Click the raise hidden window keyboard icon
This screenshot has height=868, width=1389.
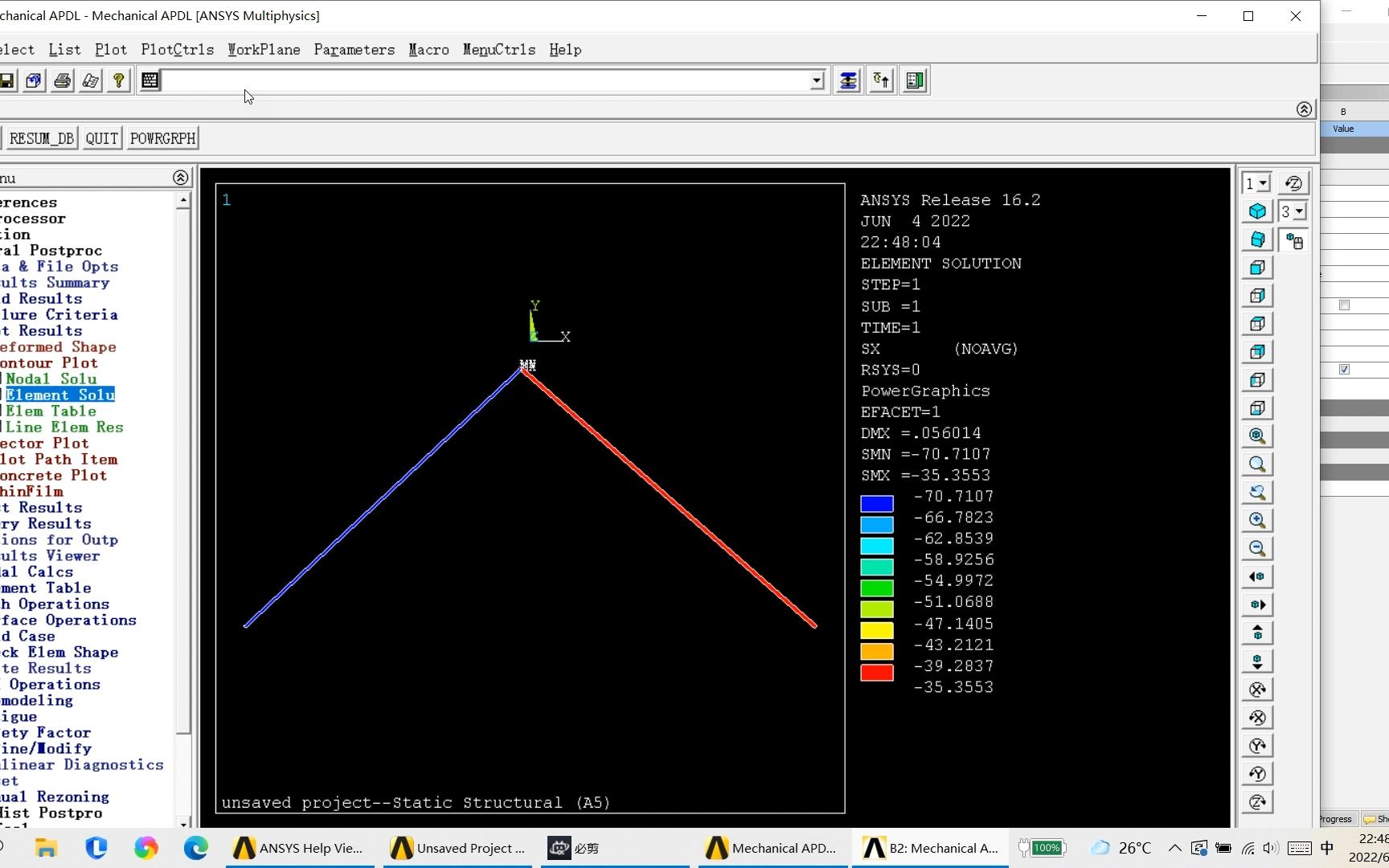[150, 80]
